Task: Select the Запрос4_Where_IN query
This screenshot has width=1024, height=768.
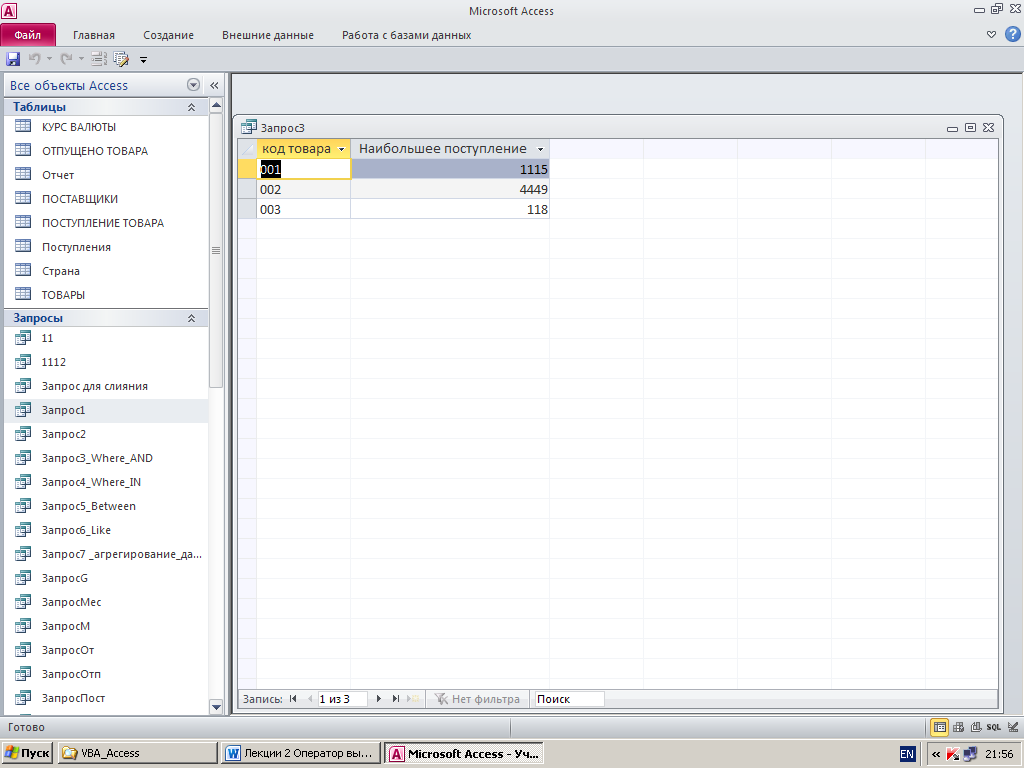Action: point(106,482)
